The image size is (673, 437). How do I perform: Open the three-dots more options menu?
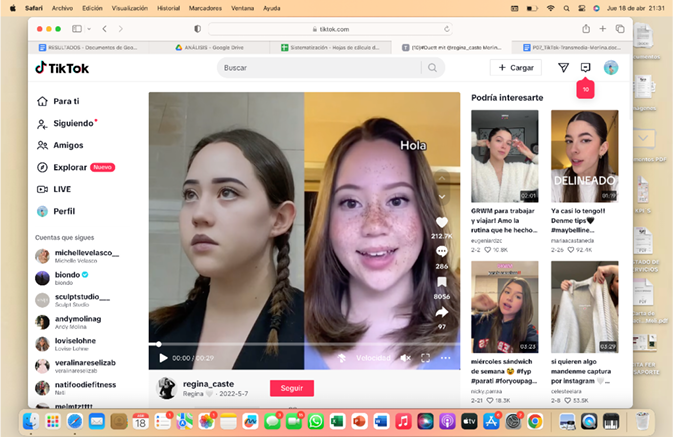(446, 357)
